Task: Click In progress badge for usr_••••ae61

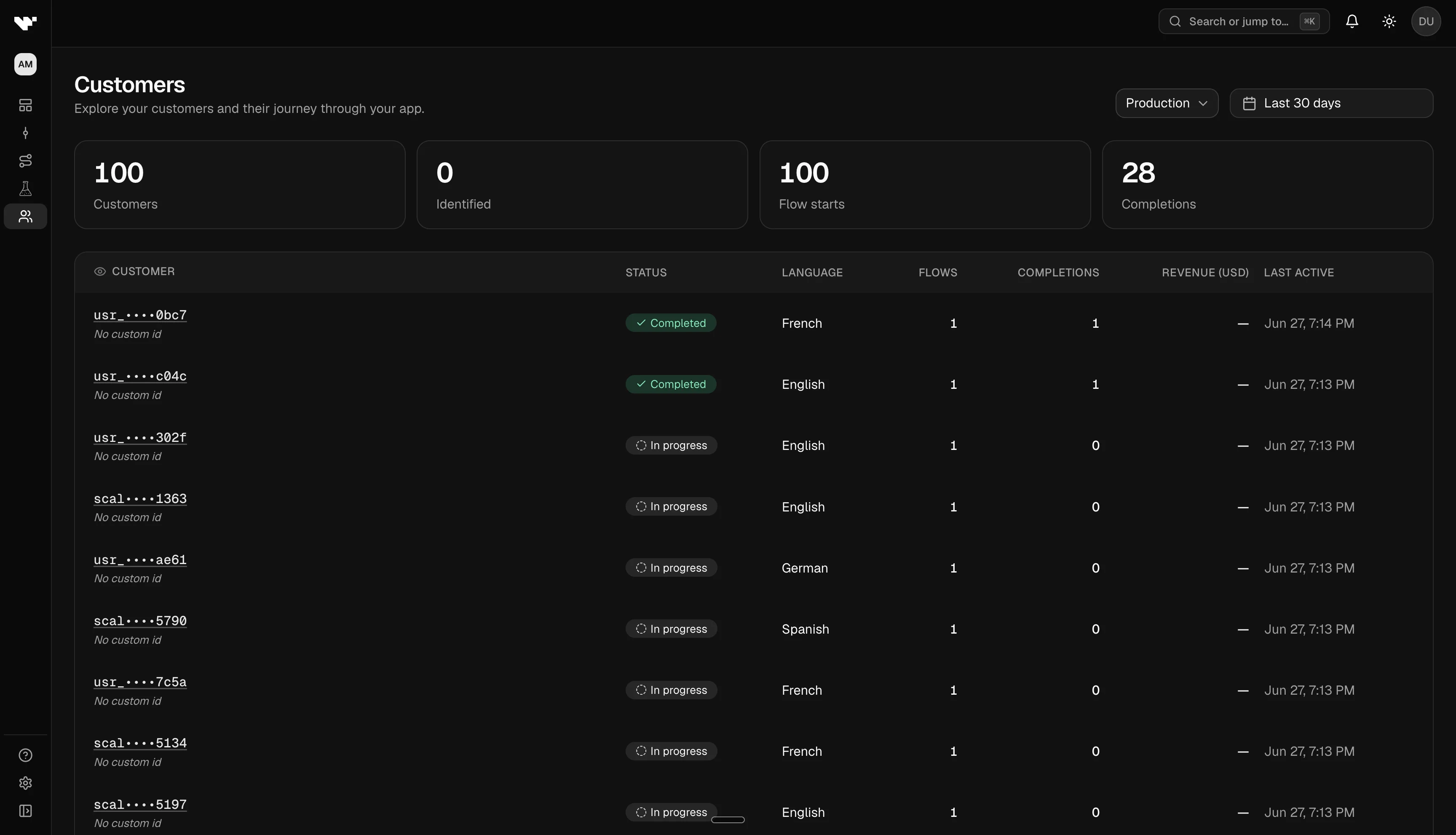Action: (x=671, y=568)
